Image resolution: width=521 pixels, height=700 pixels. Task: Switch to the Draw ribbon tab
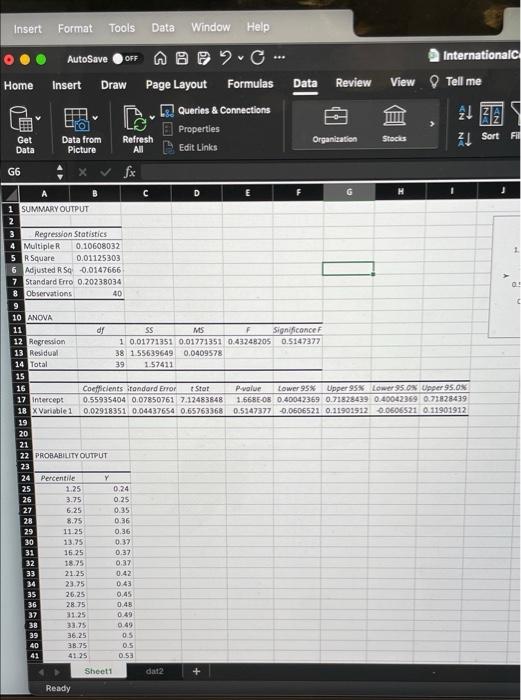[x=113, y=84]
